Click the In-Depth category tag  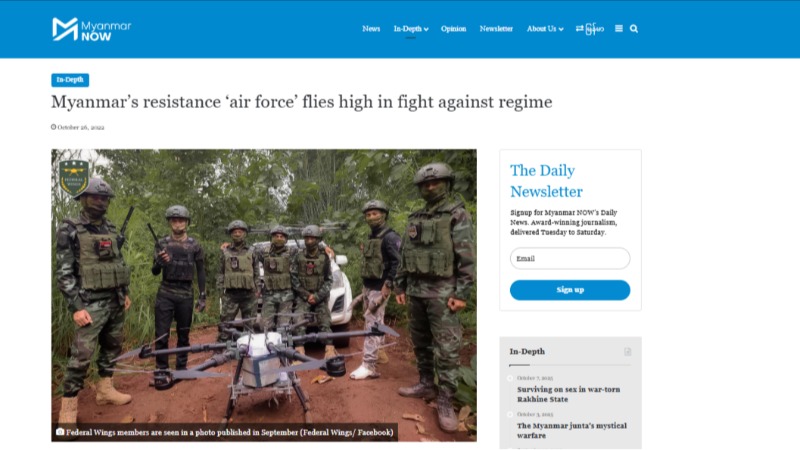click(70, 80)
